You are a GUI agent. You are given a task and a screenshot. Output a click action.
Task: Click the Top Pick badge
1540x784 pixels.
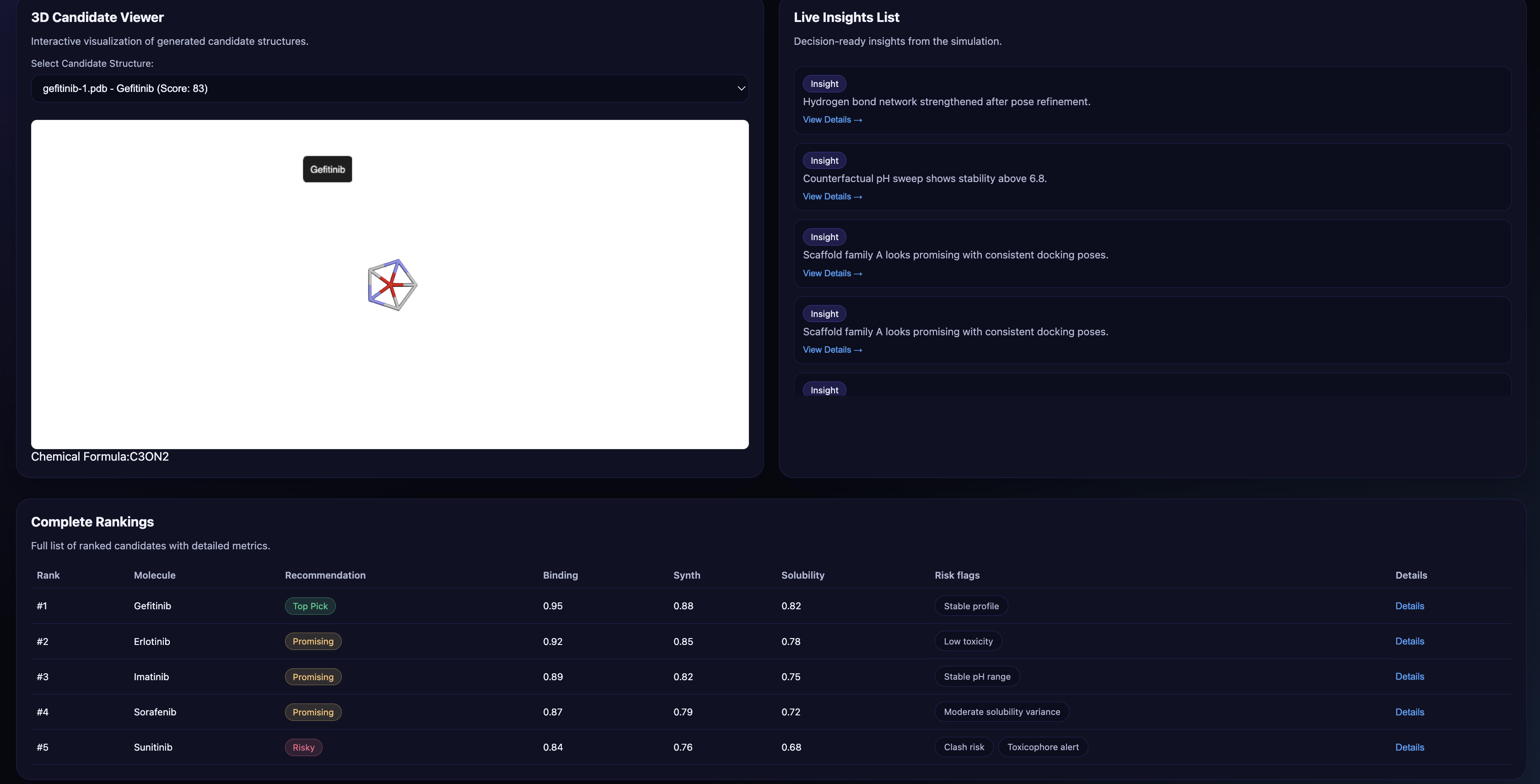tap(310, 606)
